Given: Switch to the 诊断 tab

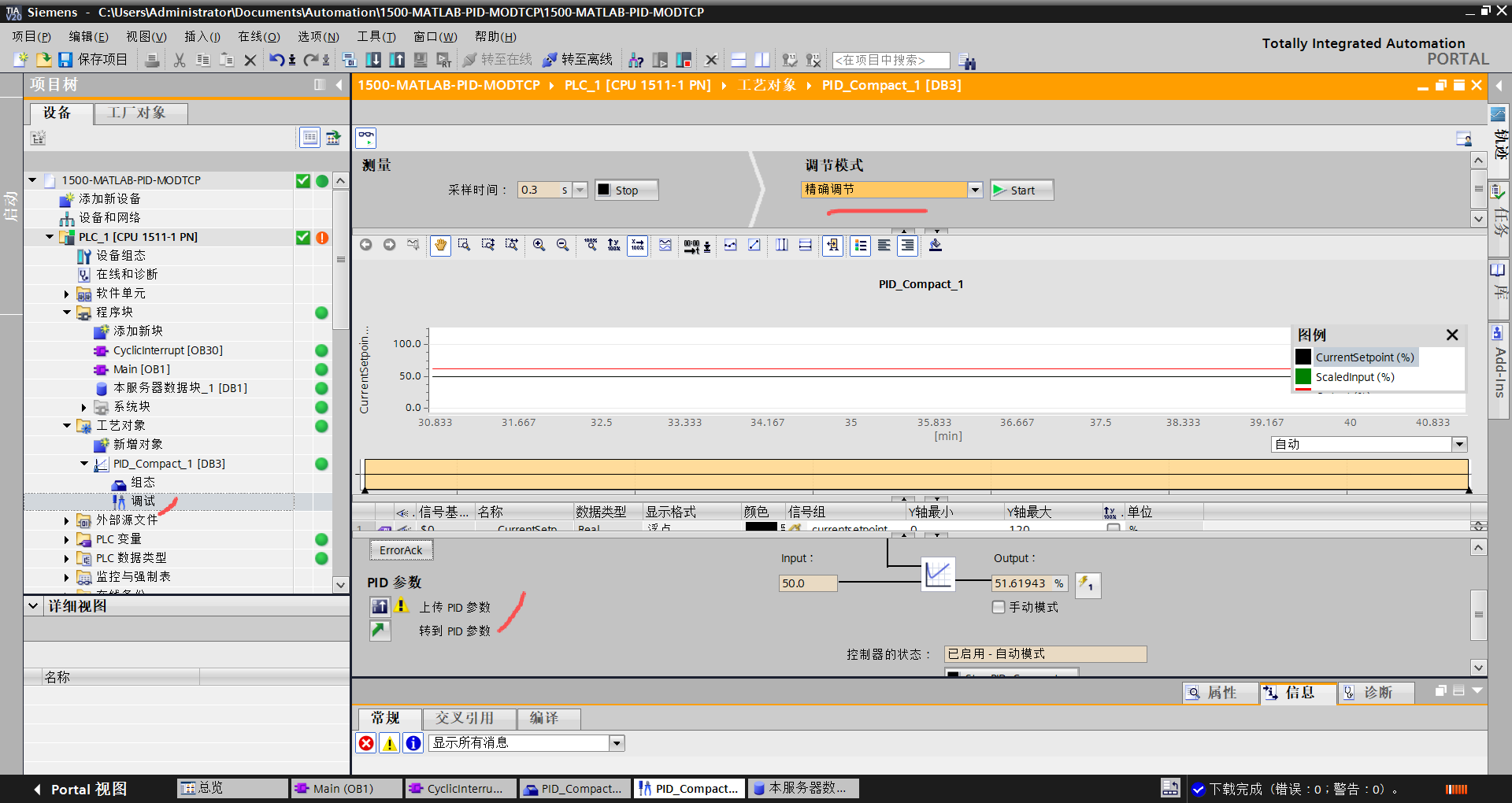Looking at the screenshot, I should pyautogui.click(x=1377, y=693).
